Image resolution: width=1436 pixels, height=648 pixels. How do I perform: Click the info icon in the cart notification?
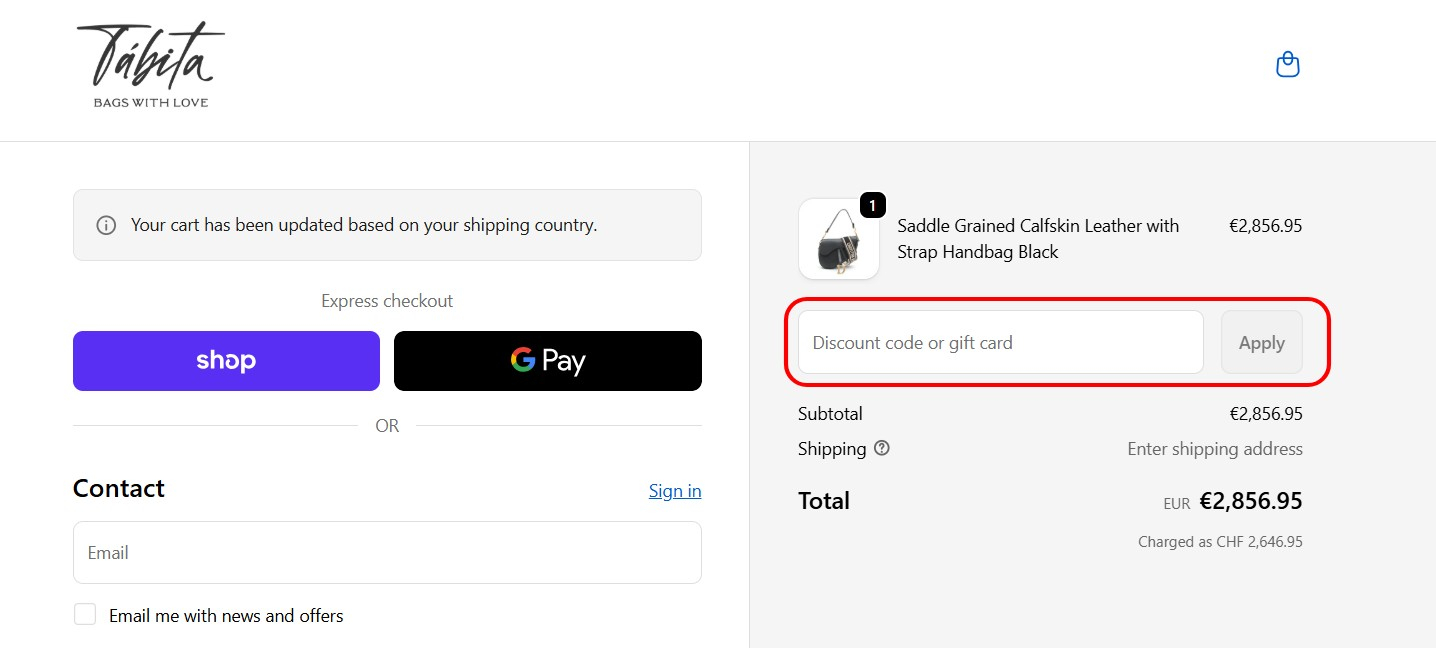pos(106,225)
